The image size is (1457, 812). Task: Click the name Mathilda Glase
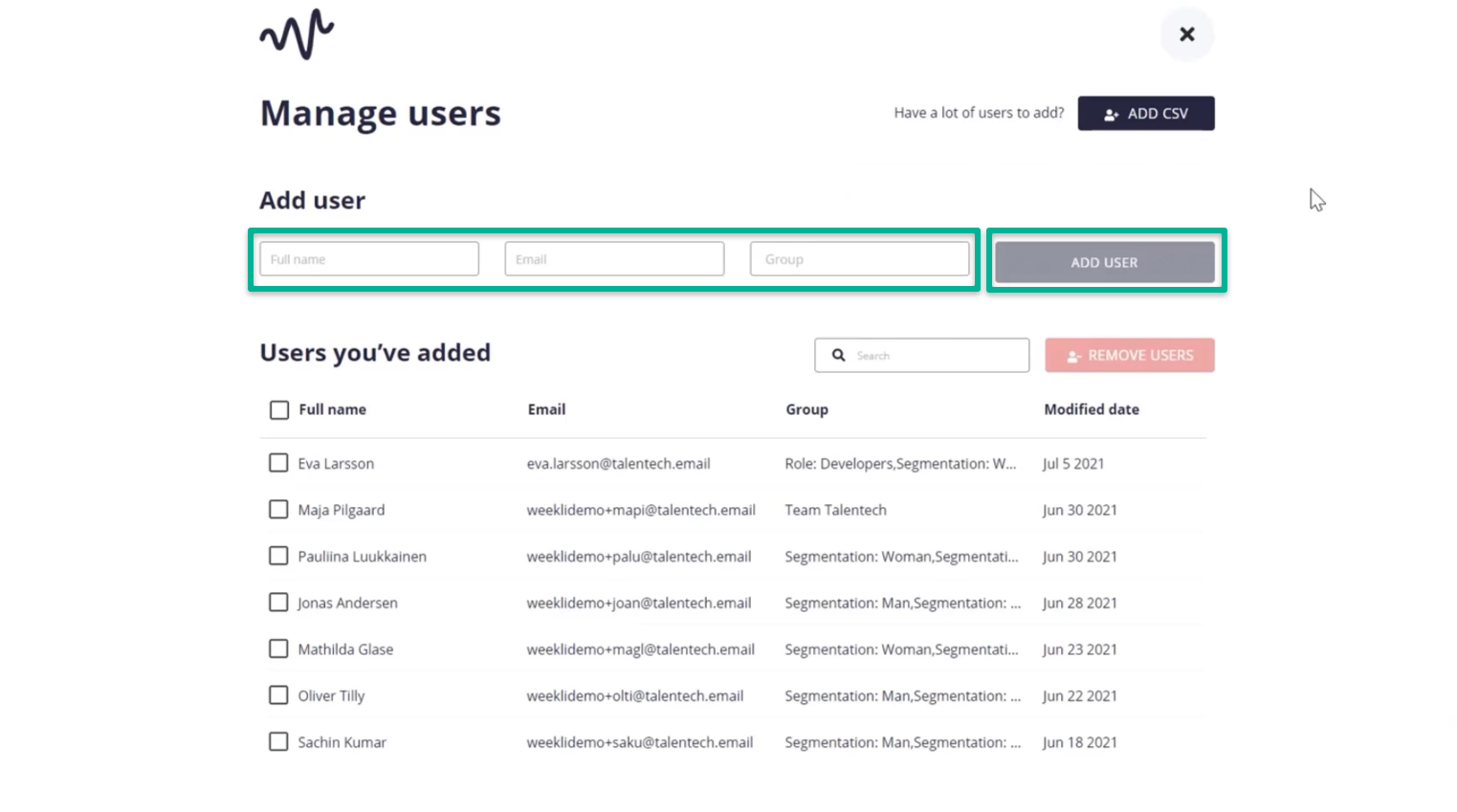[x=345, y=649]
